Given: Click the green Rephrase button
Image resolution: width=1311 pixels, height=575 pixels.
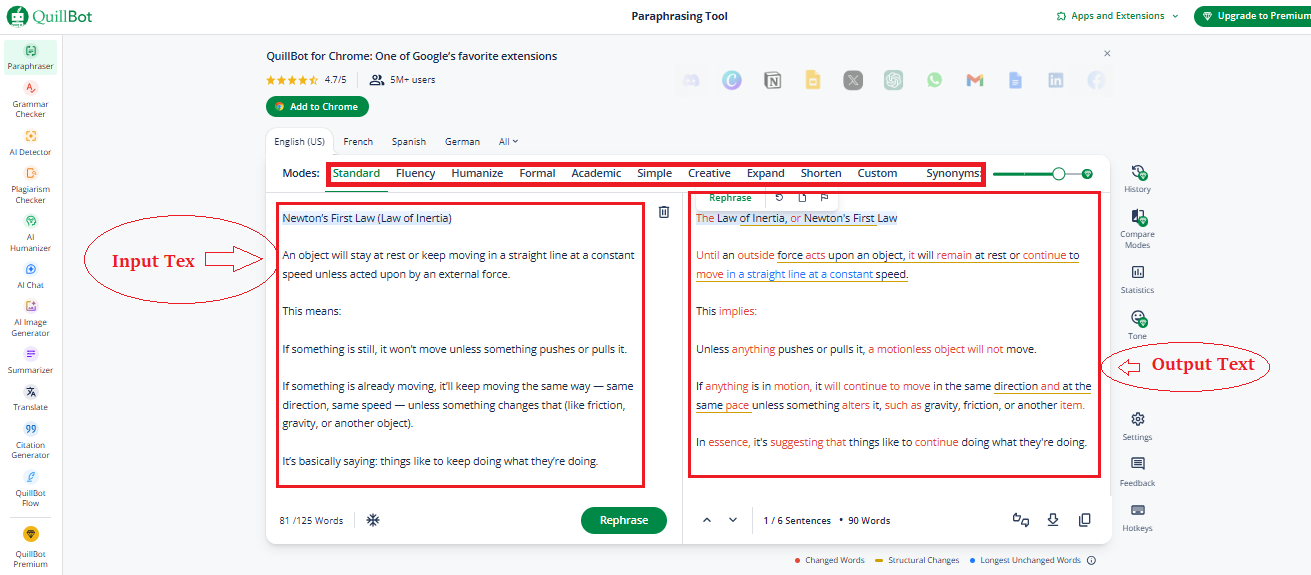Looking at the screenshot, I should 624,520.
